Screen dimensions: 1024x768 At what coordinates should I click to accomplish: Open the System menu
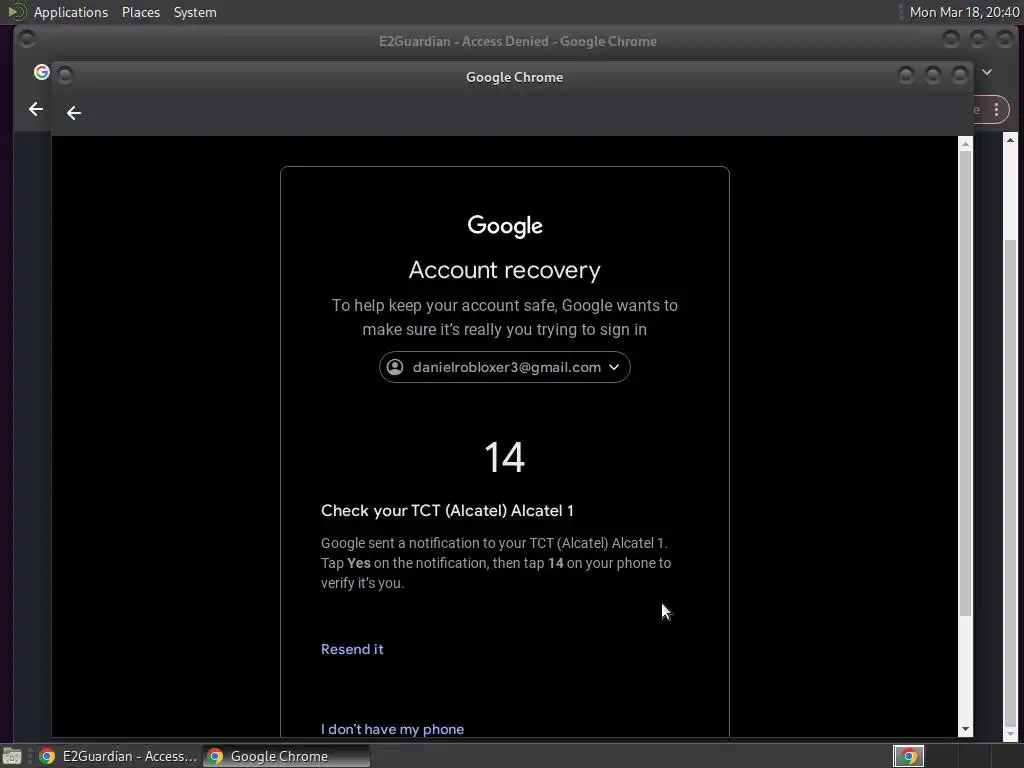click(195, 12)
